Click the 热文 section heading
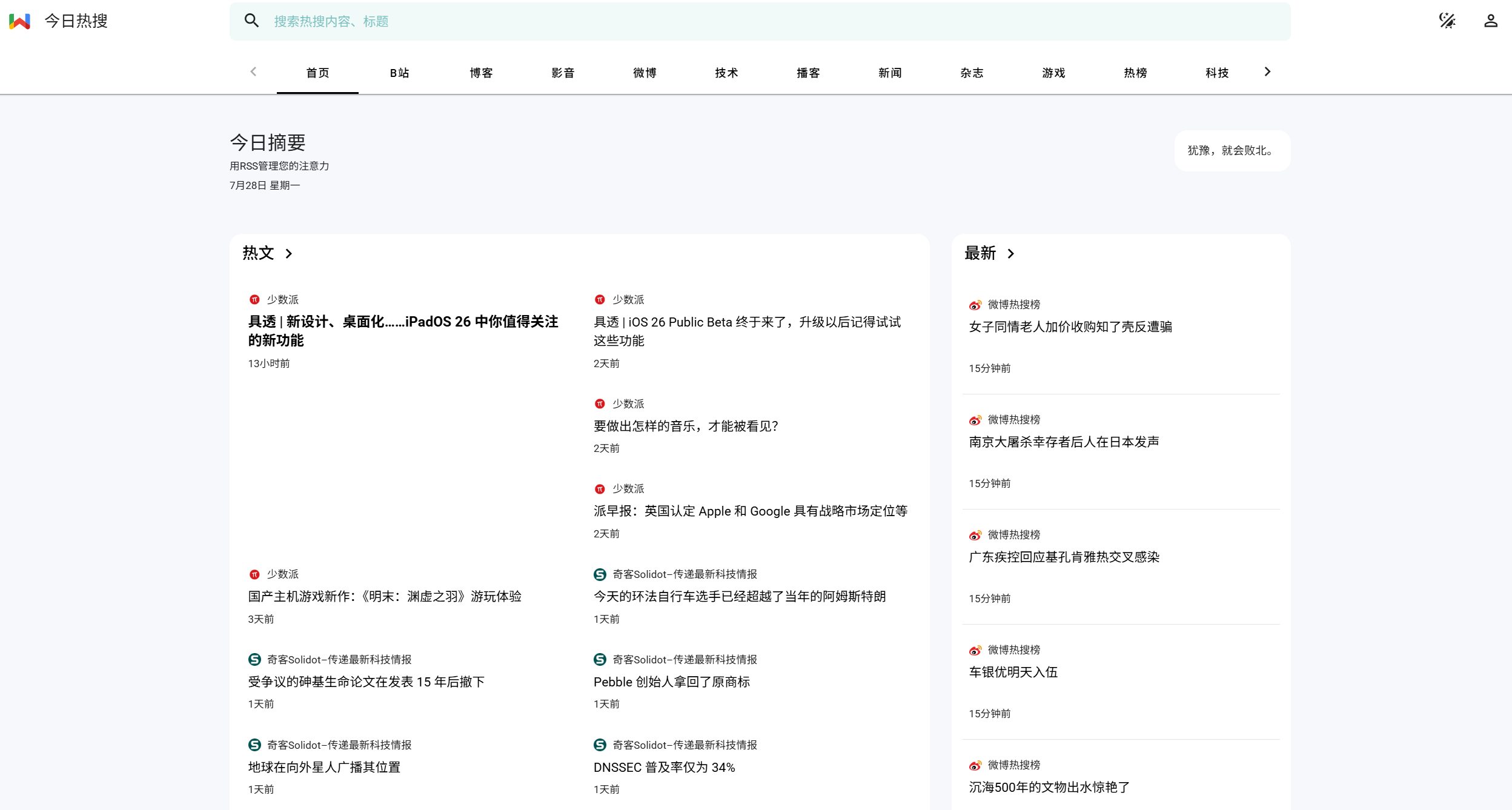This screenshot has height=810, width=1512. click(x=258, y=253)
